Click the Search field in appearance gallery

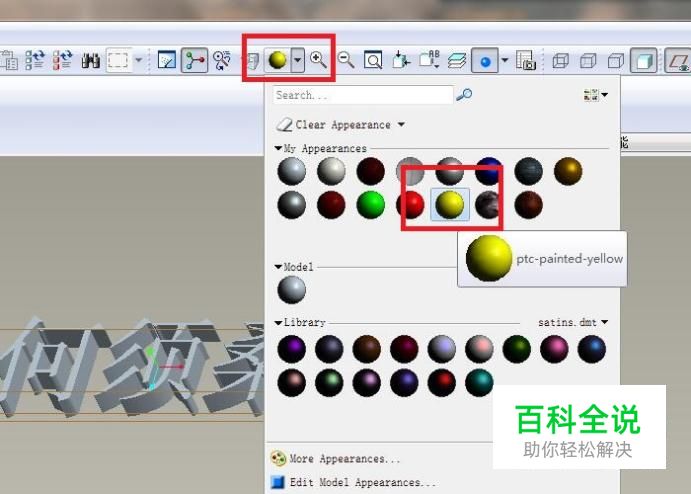(x=363, y=95)
